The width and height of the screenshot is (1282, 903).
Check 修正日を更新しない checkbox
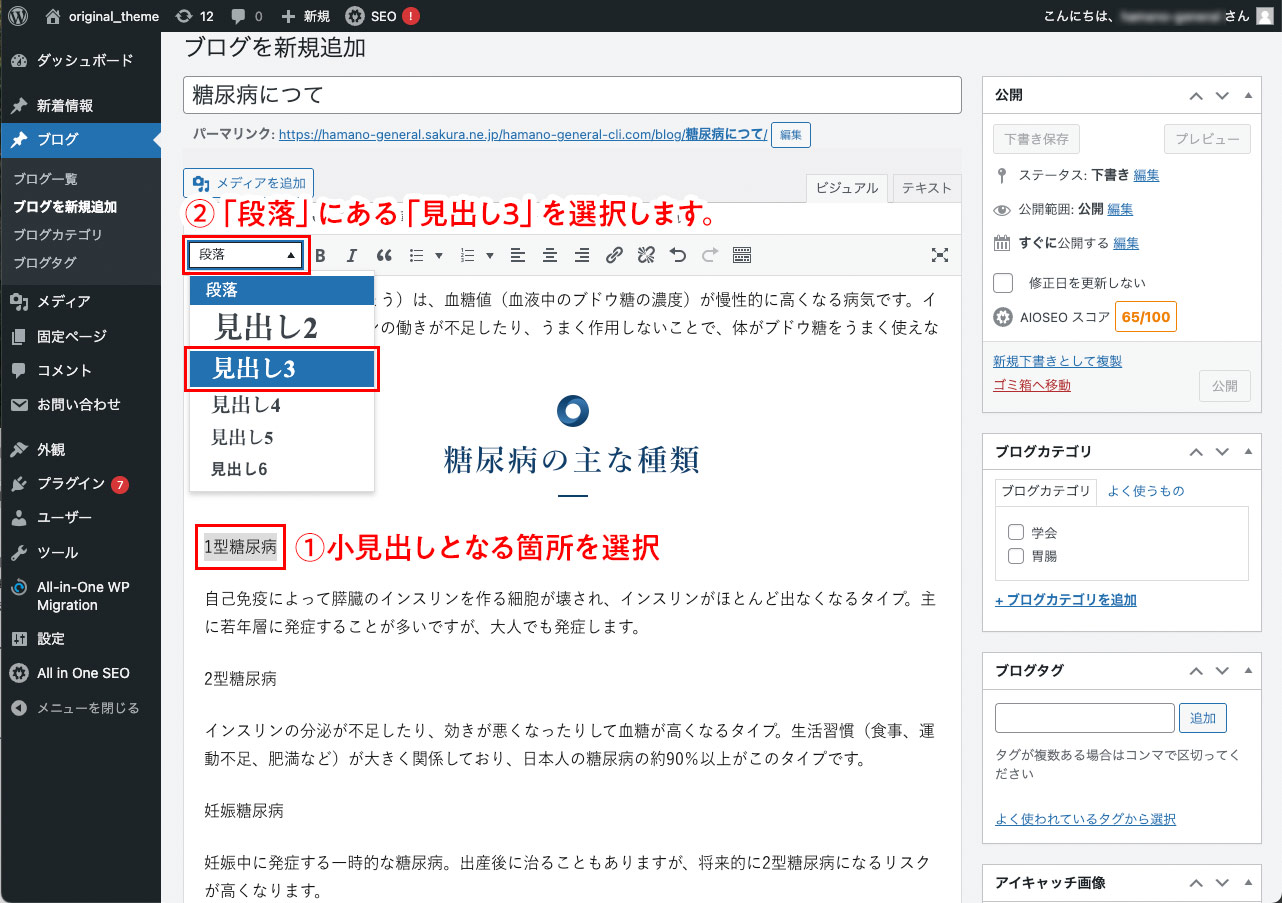pos(1003,282)
